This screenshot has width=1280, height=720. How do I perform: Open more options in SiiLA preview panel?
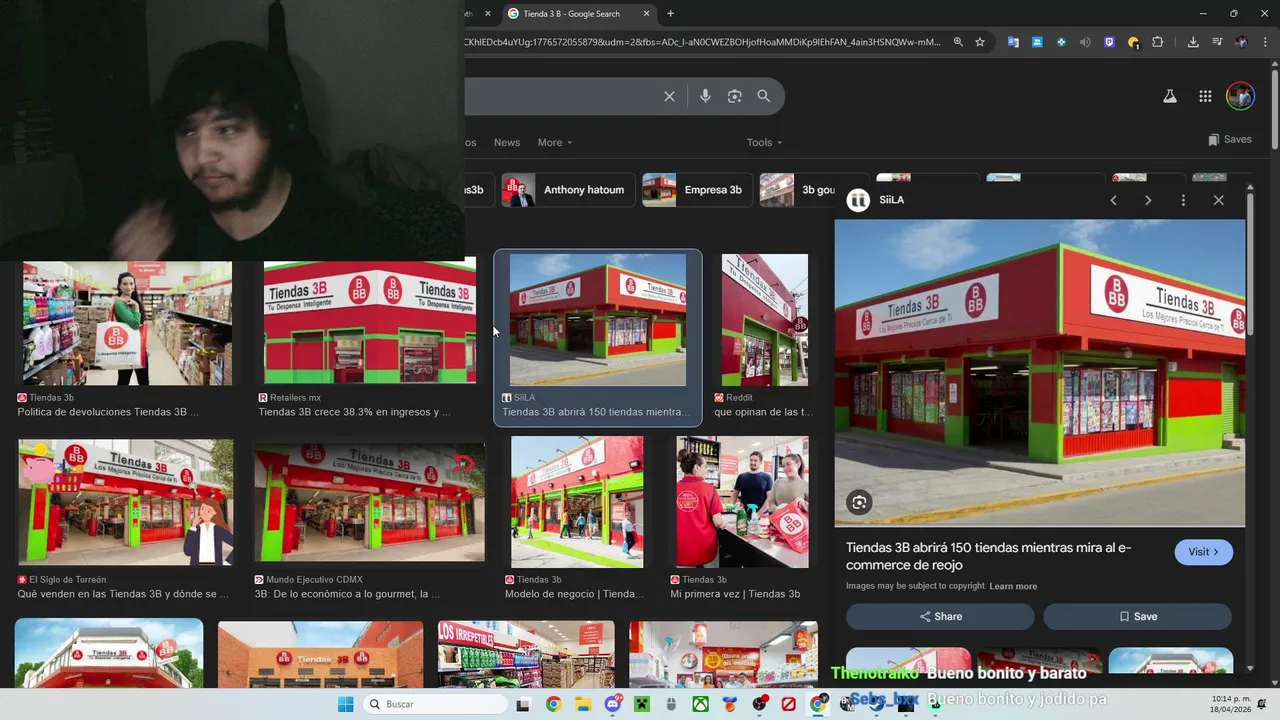click(1183, 200)
